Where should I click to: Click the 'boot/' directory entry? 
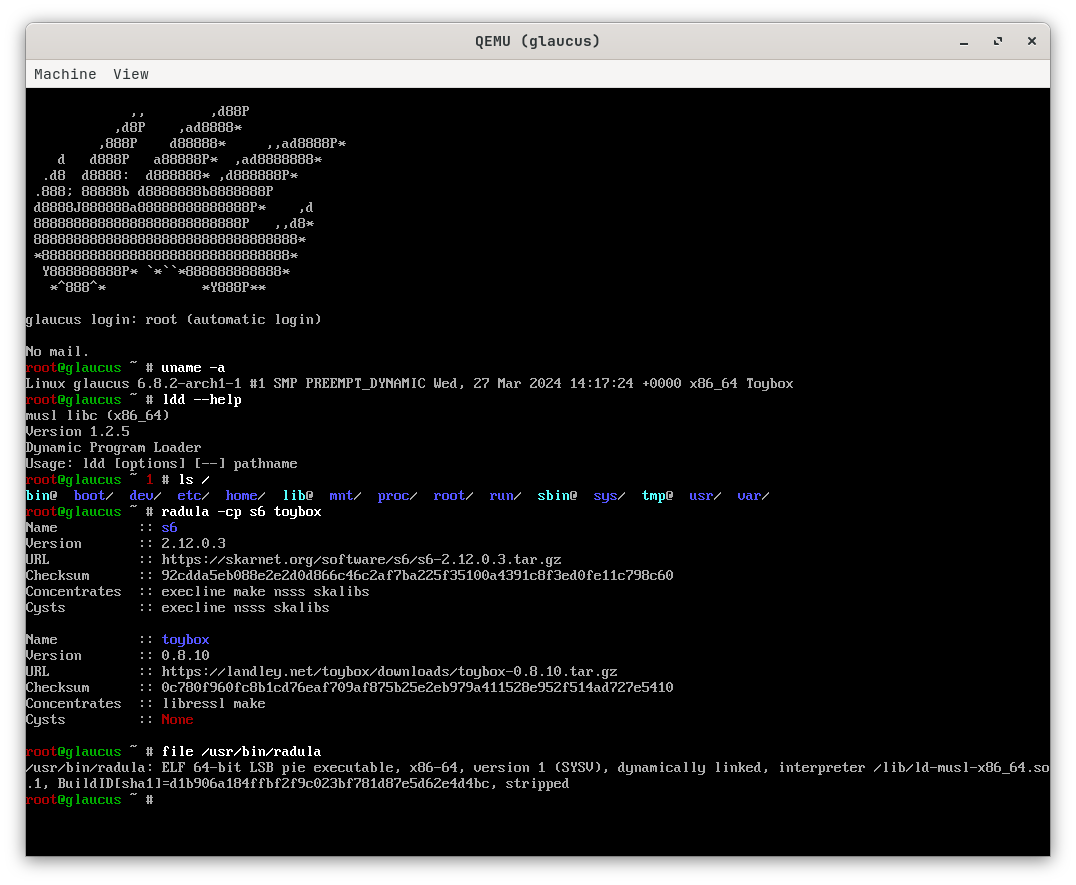[93, 496]
